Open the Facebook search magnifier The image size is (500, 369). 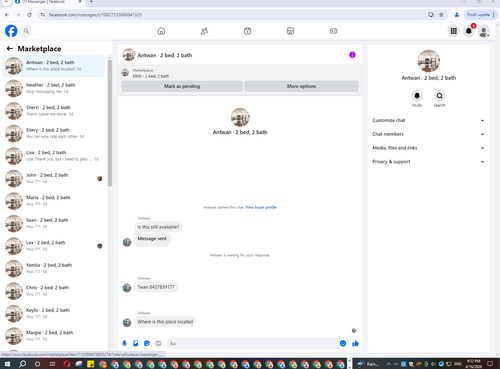26,31
